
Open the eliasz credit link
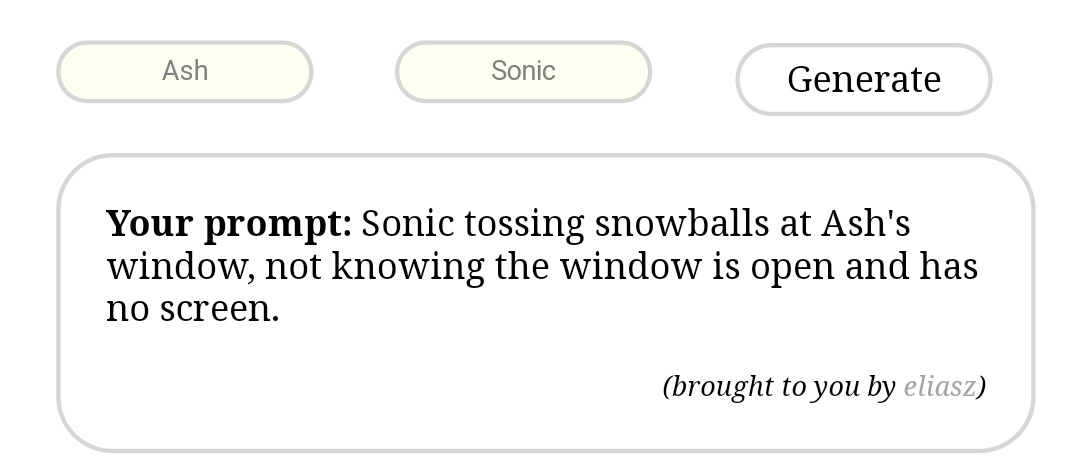(939, 386)
